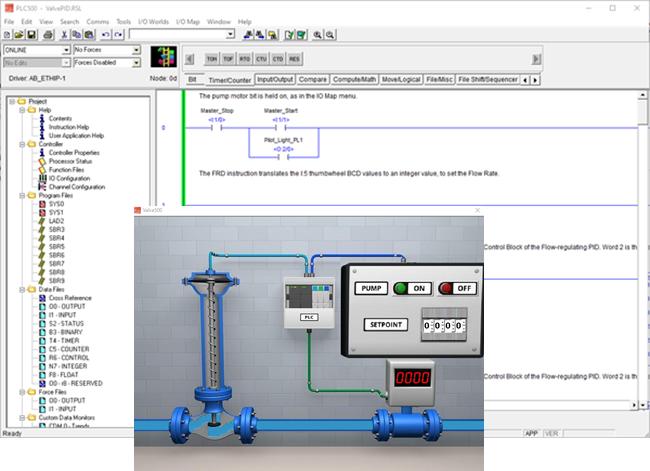Open the Comms menu
The width and height of the screenshot is (650, 471).
97,20
